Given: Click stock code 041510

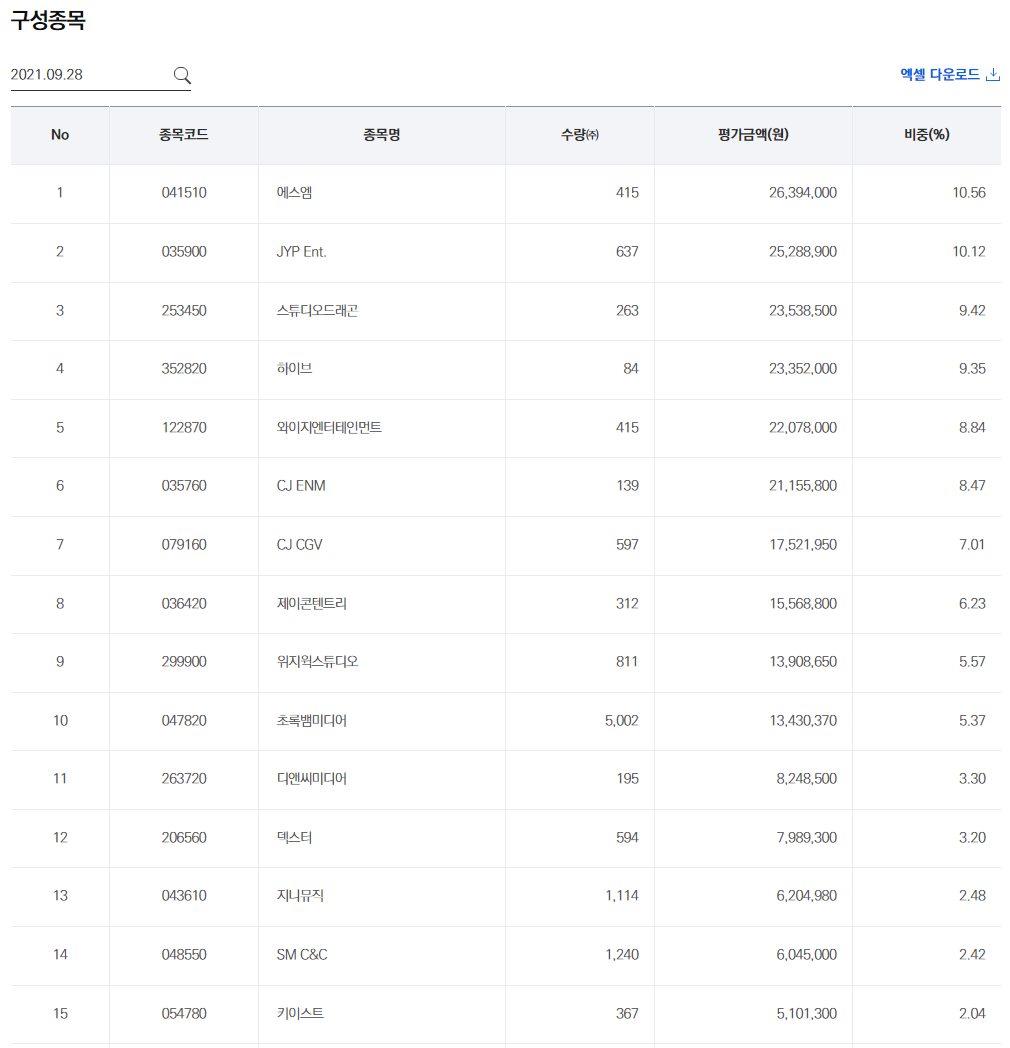Looking at the screenshot, I should [184, 192].
